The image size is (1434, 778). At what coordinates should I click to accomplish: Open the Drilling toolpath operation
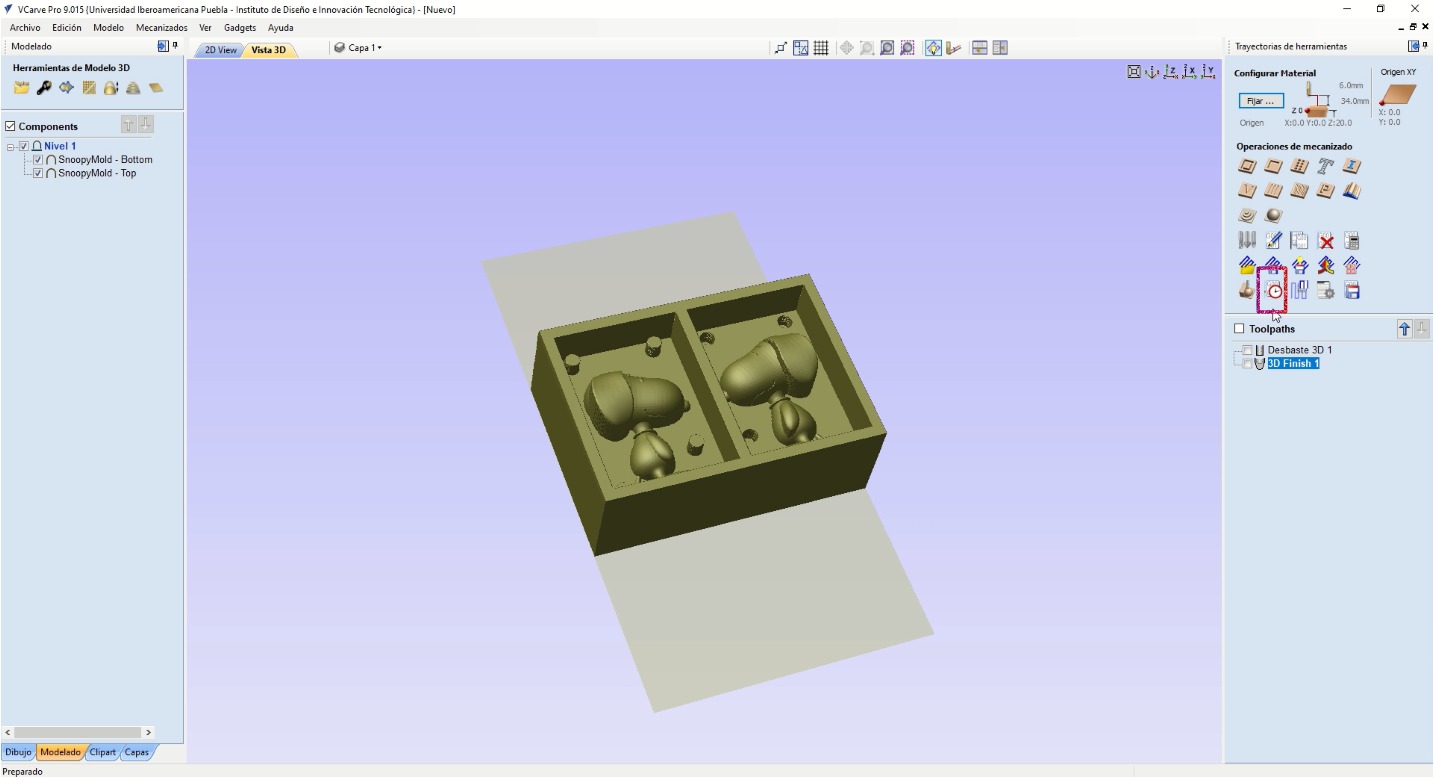[1299, 166]
